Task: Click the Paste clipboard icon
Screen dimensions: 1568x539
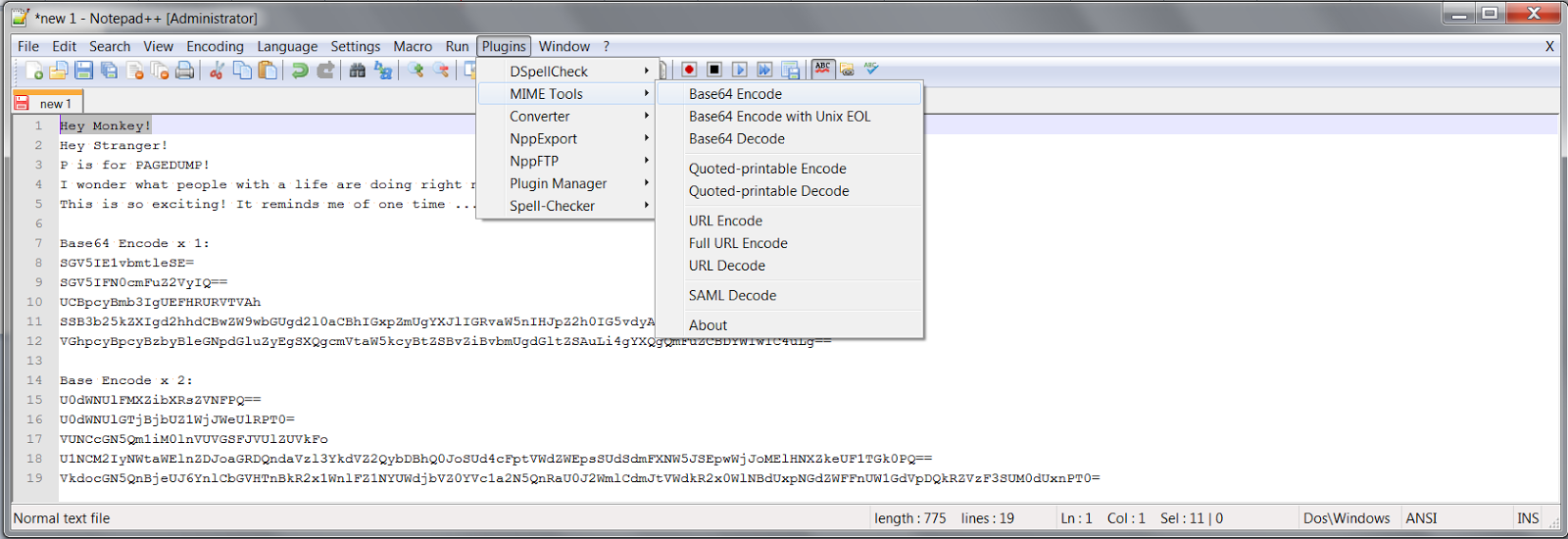Action: (267, 71)
